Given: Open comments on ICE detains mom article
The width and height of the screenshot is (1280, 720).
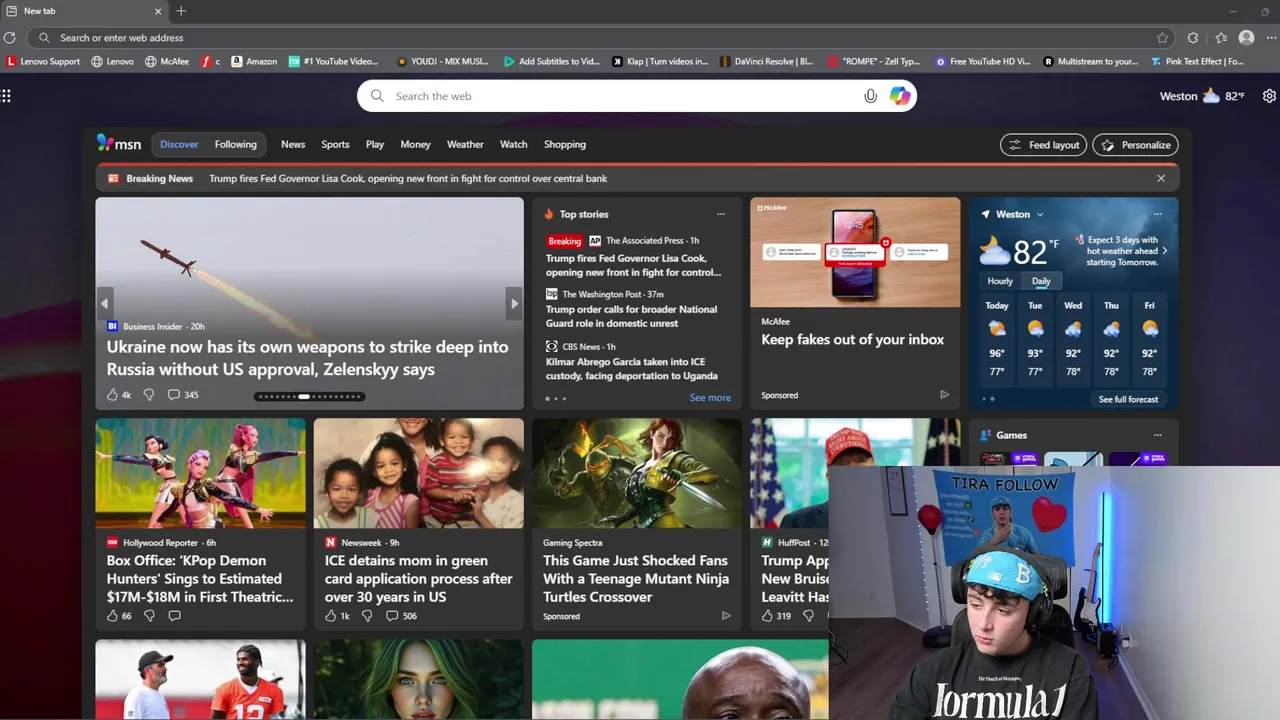Looking at the screenshot, I should coord(401,616).
